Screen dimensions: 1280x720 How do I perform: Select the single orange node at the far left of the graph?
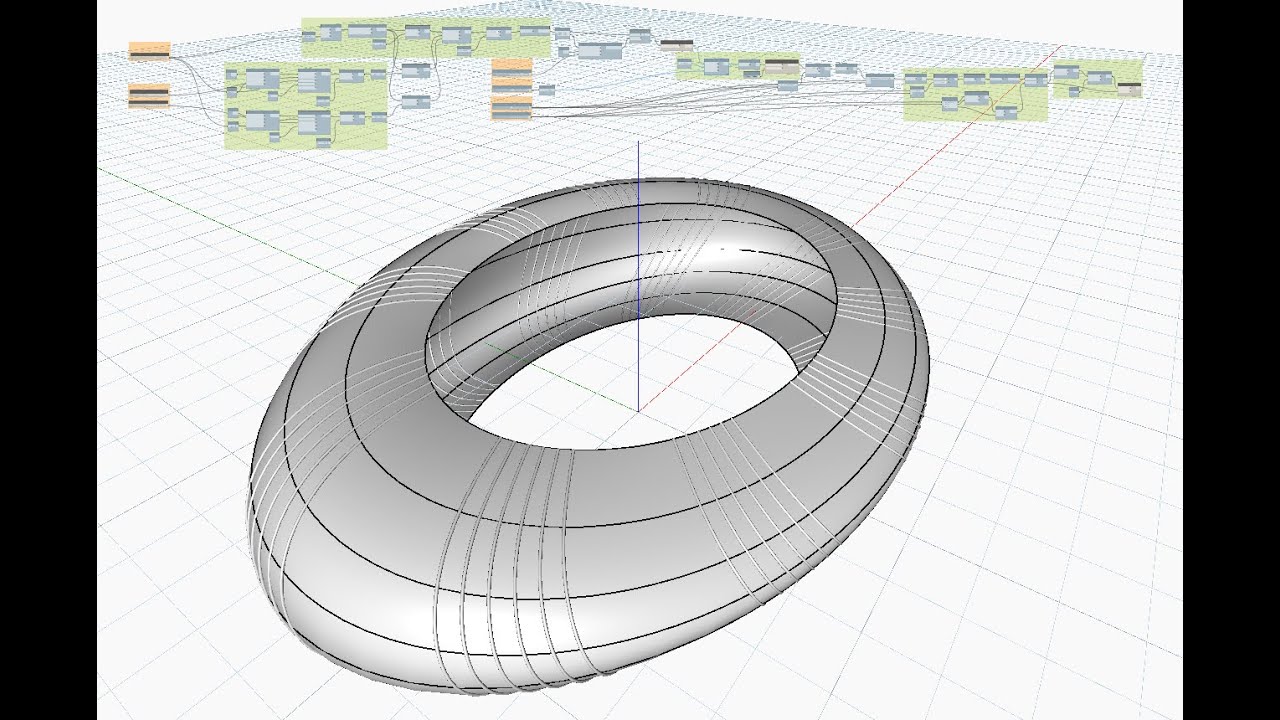(150, 51)
